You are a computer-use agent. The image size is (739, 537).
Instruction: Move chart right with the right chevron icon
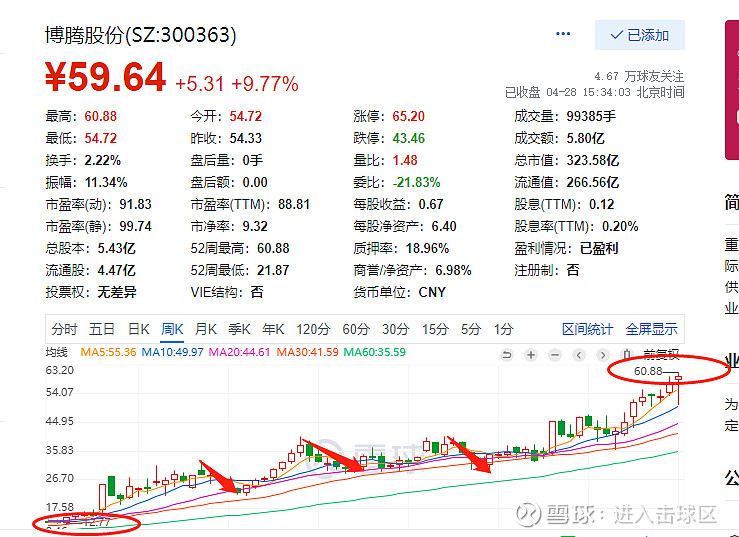pos(603,355)
